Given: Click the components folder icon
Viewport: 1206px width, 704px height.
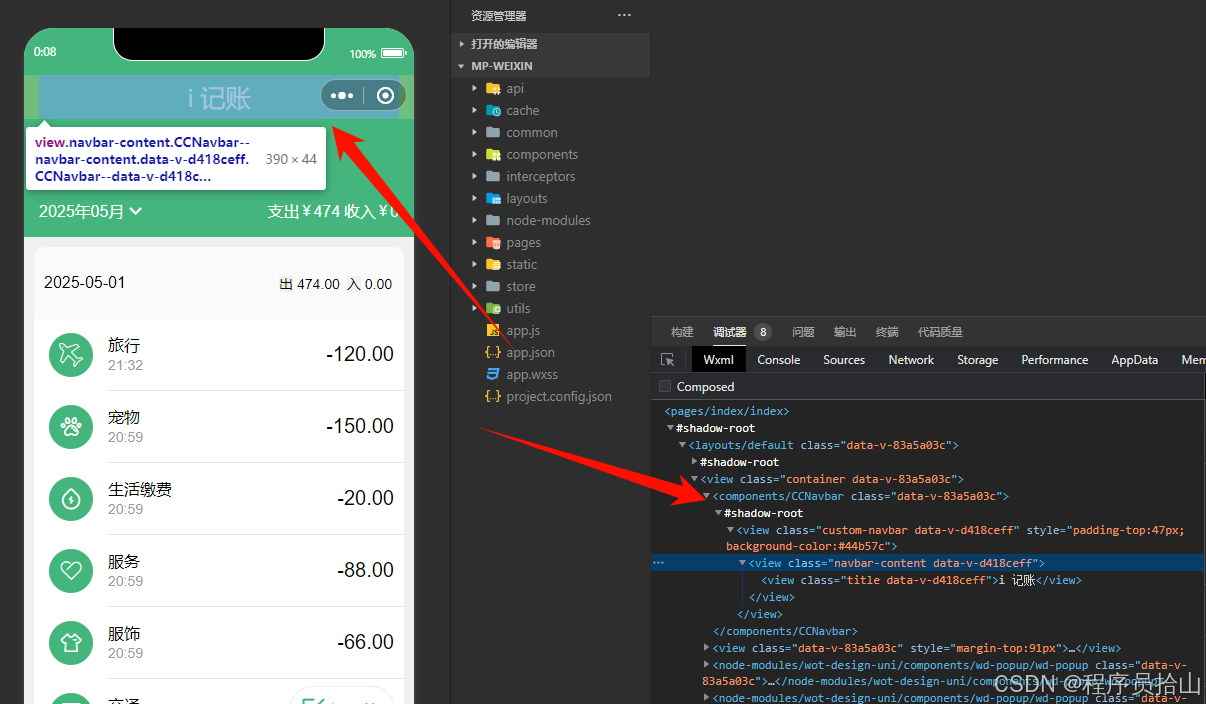Looking at the screenshot, I should 493,155.
